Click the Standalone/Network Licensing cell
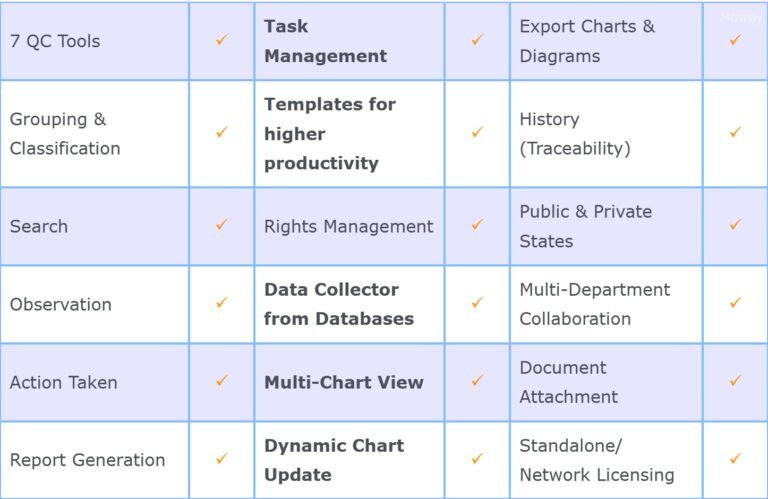 click(x=596, y=460)
